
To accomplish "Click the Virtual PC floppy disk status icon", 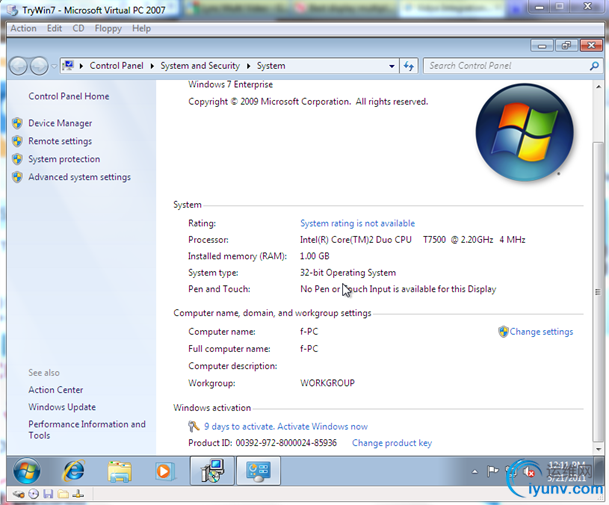I will point(48,494).
